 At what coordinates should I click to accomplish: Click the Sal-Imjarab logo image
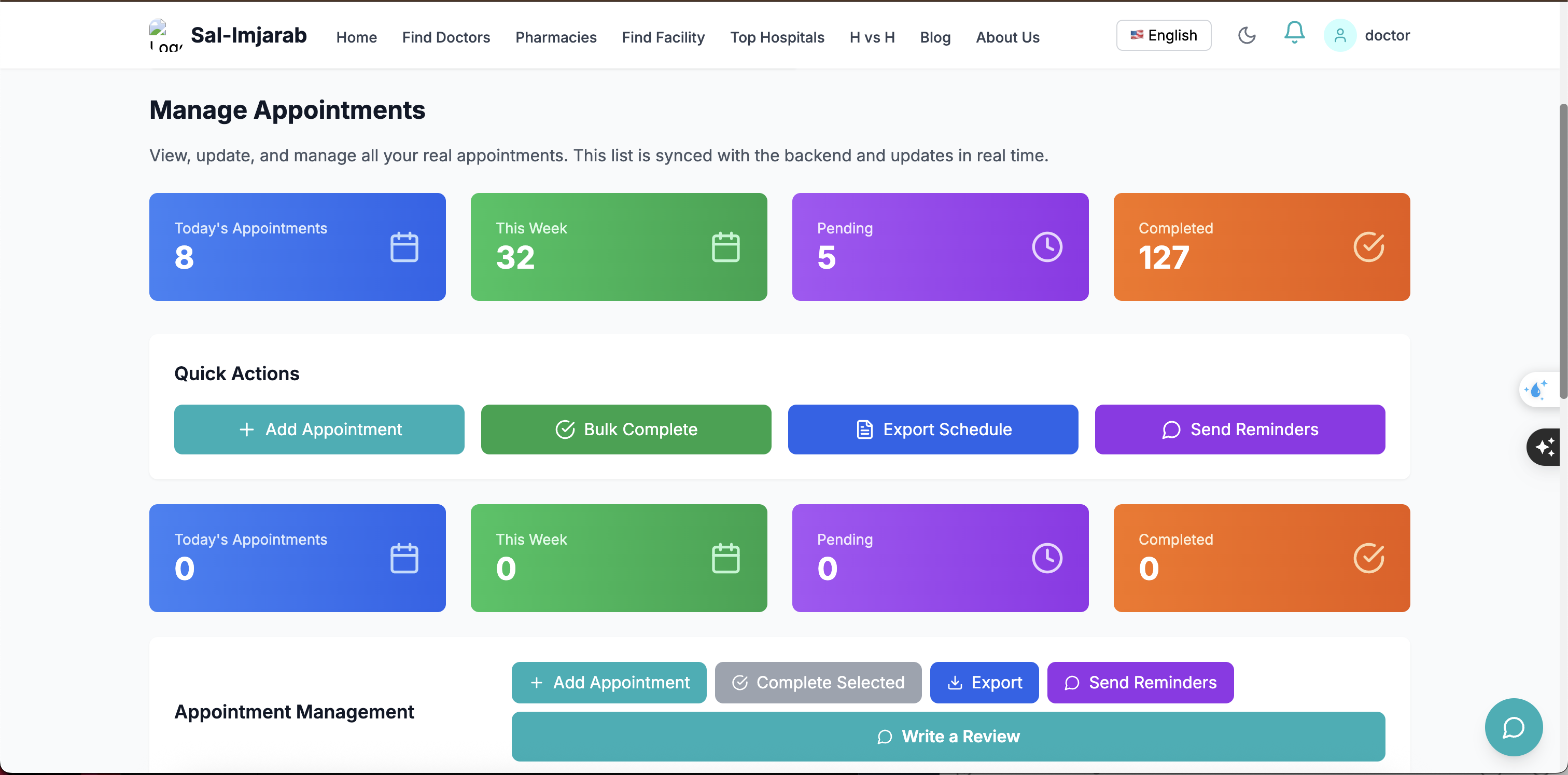tap(165, 35)
